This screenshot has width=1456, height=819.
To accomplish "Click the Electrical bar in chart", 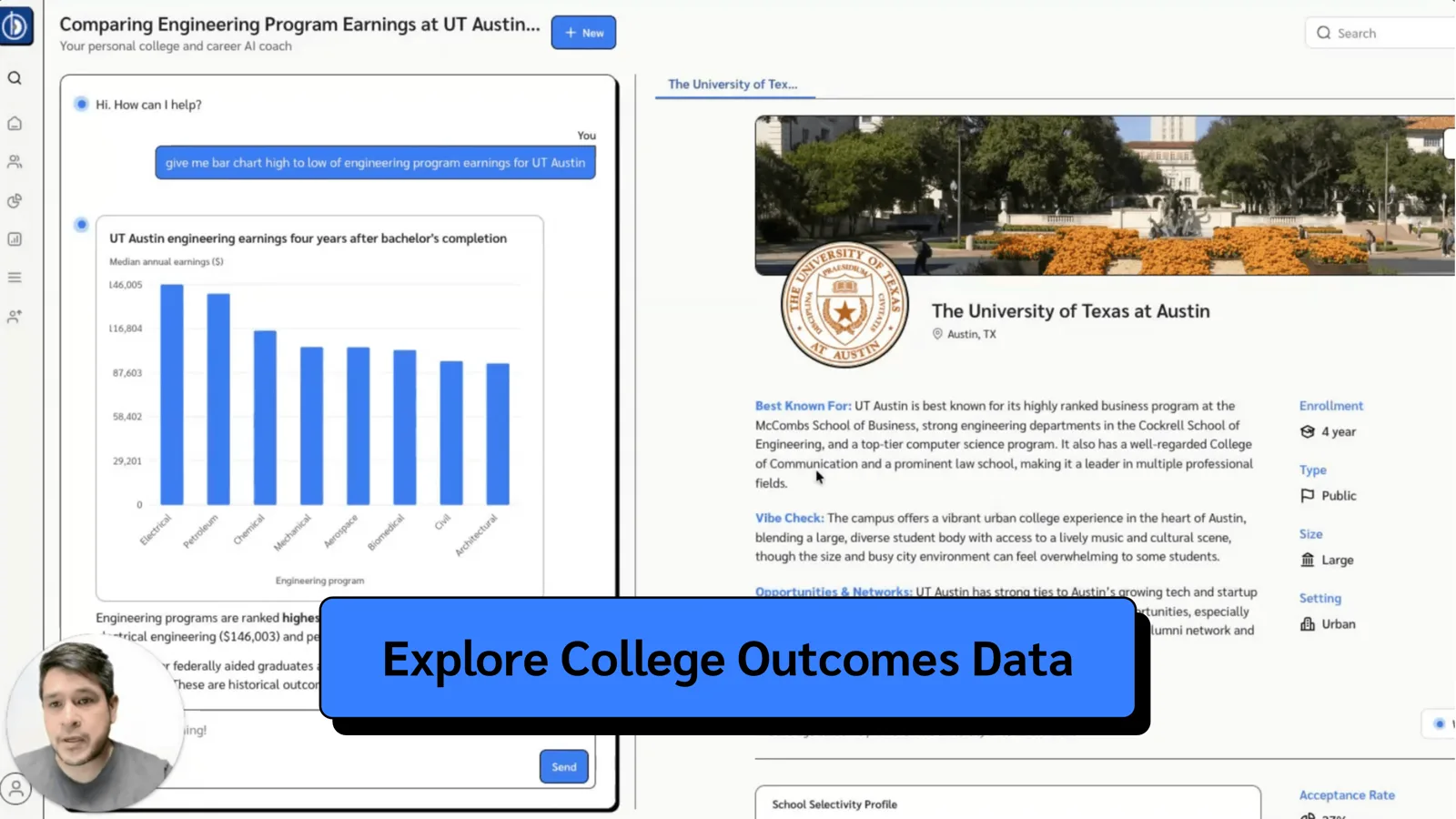I will coord(172,394).
